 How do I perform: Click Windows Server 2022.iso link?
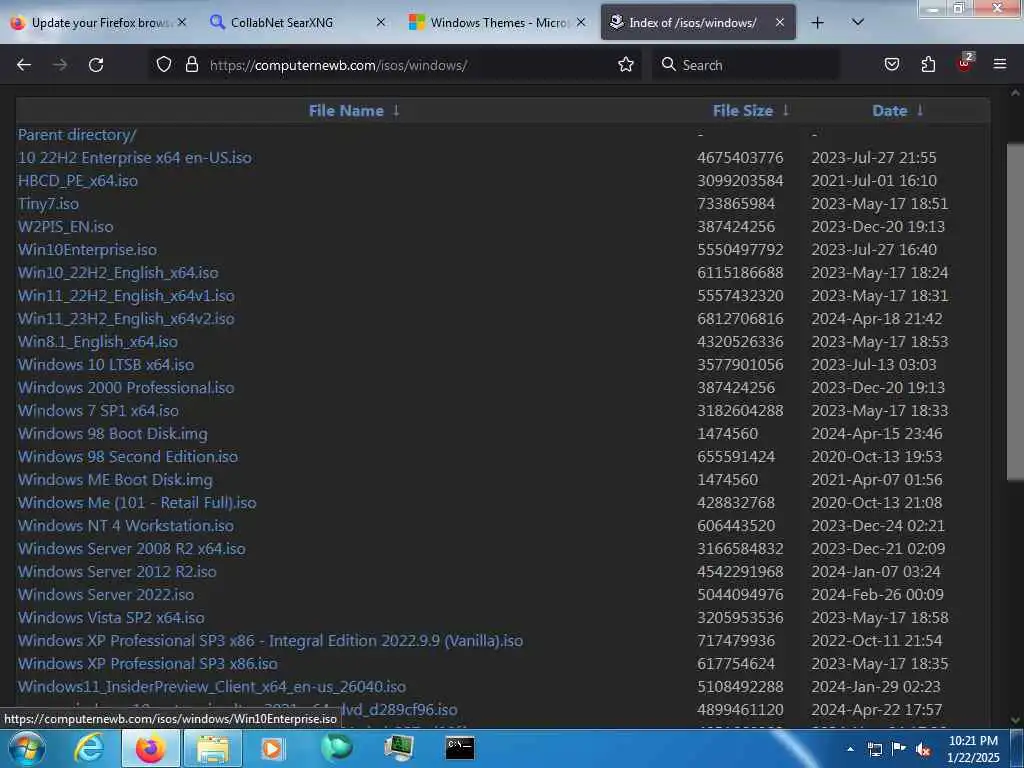(106, 594)
